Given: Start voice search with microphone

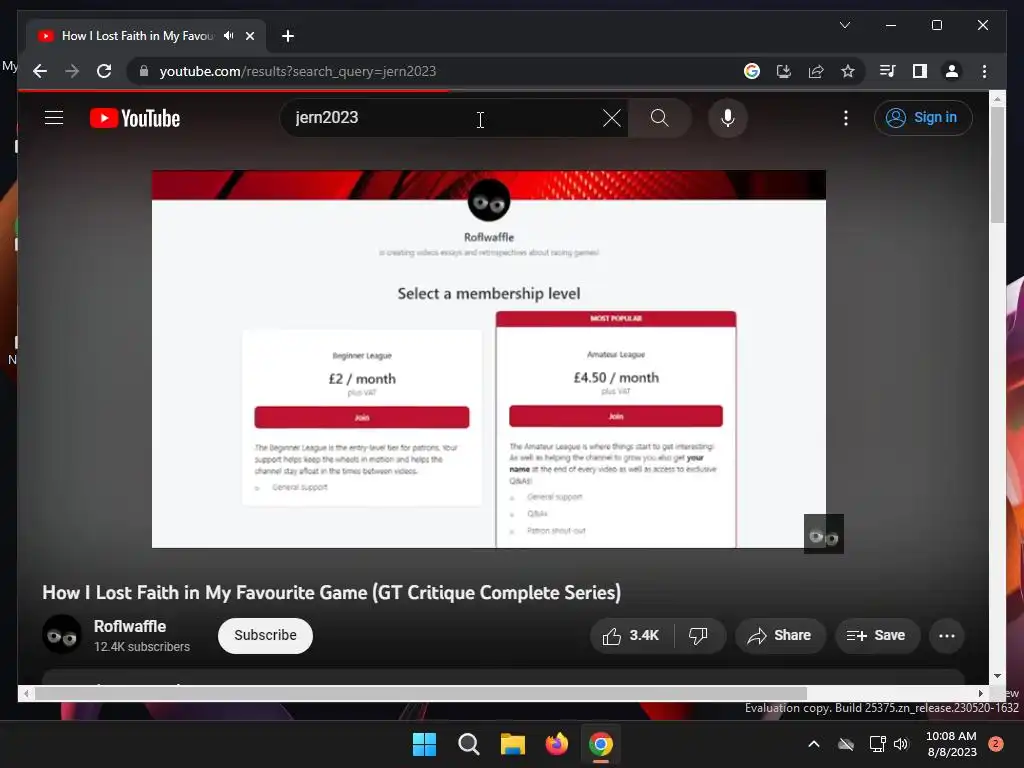Looking at the screenshot, I should point(728,118).
